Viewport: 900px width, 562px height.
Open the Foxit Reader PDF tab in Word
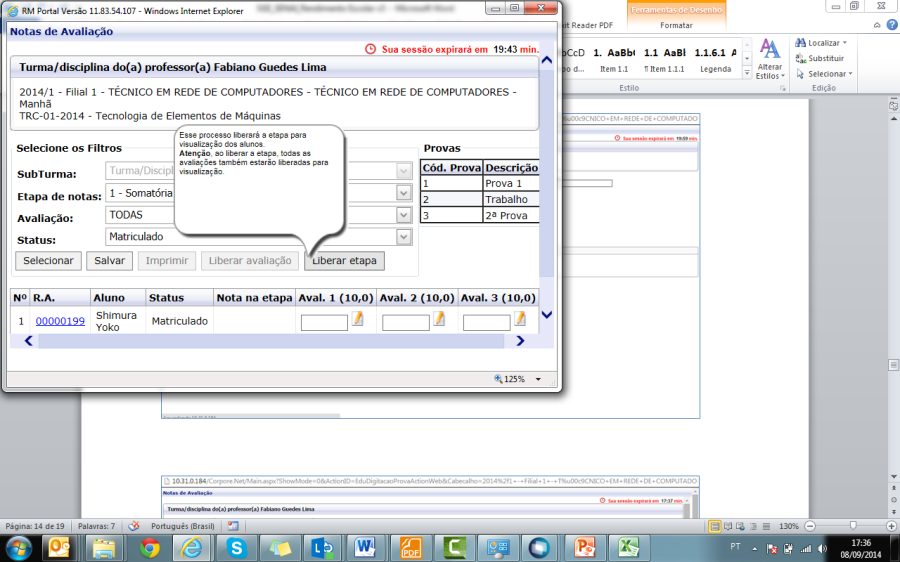coord(587,25)
